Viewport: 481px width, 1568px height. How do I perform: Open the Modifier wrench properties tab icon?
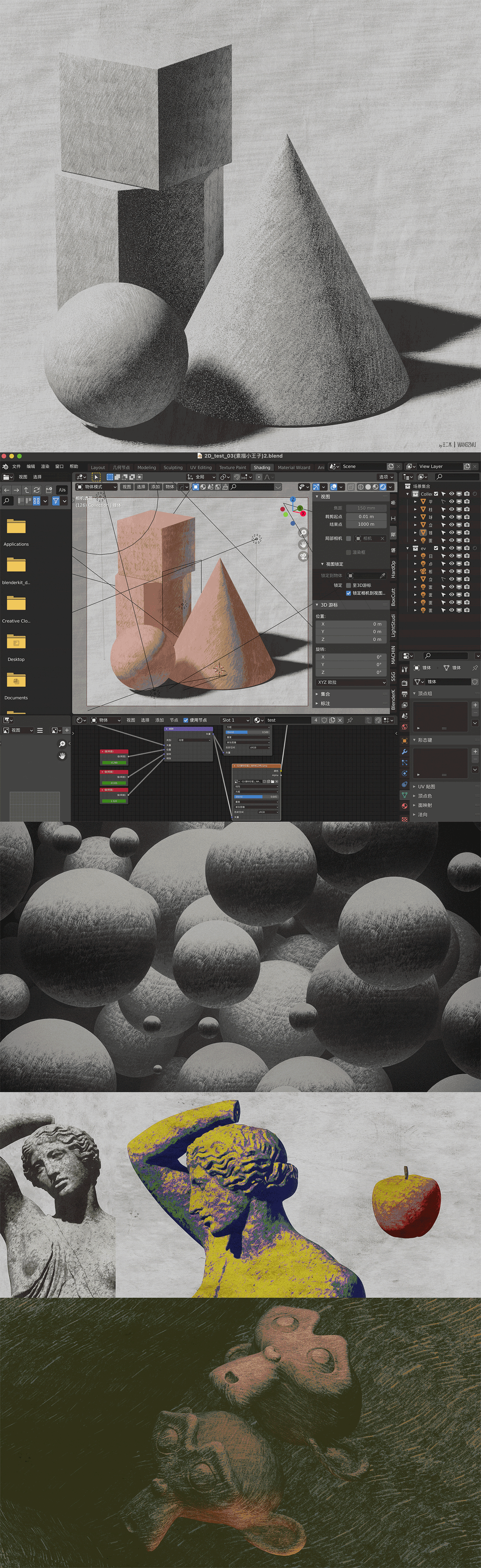pyautogui.click(x=405, y=752)
